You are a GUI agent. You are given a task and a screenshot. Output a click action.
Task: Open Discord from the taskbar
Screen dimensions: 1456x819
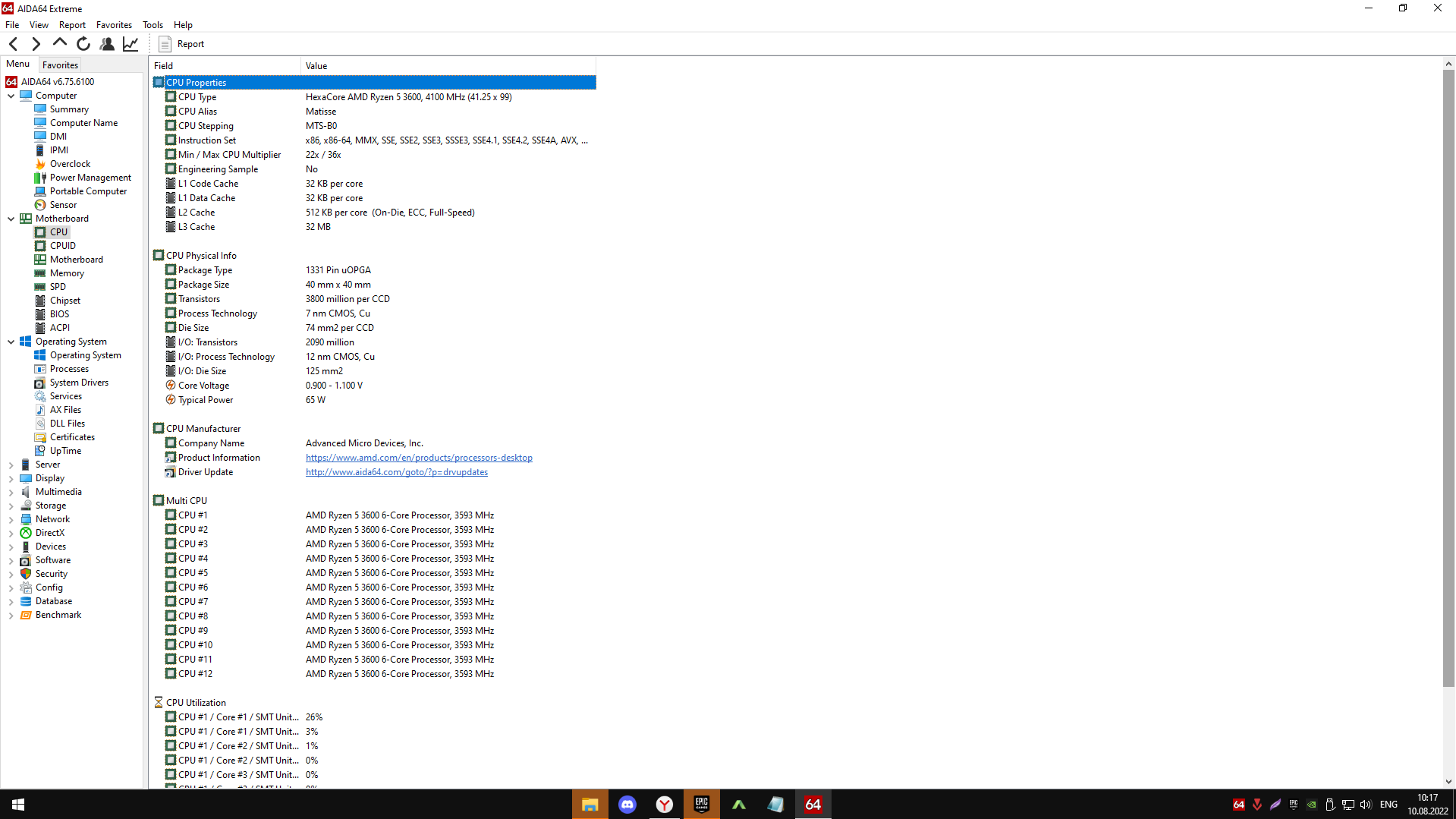[x=627, y=805]
